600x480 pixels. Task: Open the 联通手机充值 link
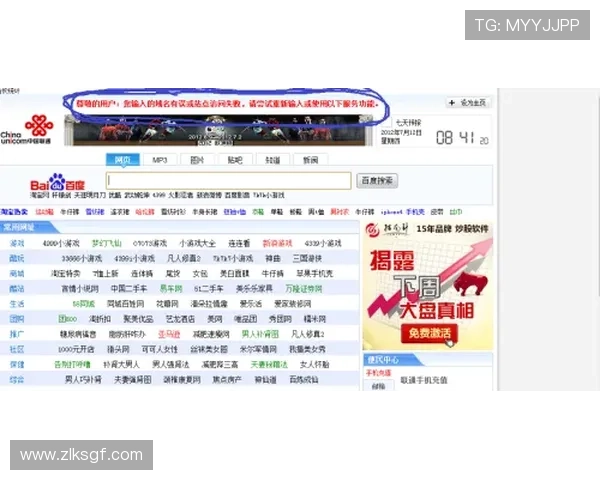[x=424, y=380]
